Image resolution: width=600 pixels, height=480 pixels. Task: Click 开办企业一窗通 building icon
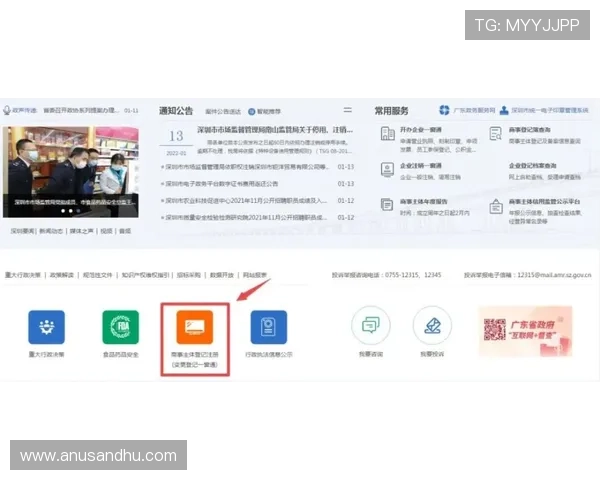point(388,134)
